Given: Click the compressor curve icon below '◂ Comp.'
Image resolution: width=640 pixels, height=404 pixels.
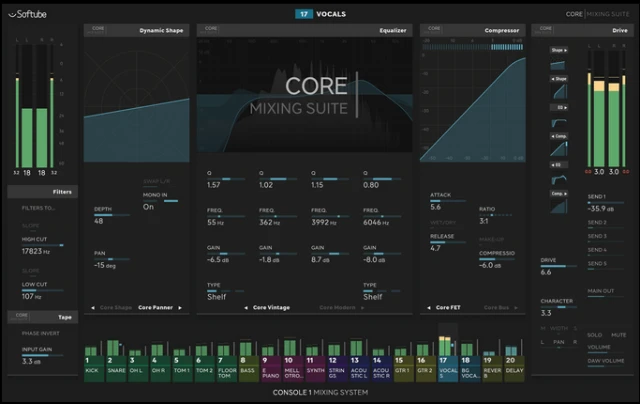Looking at the screenshot, I should click(559, 149).
